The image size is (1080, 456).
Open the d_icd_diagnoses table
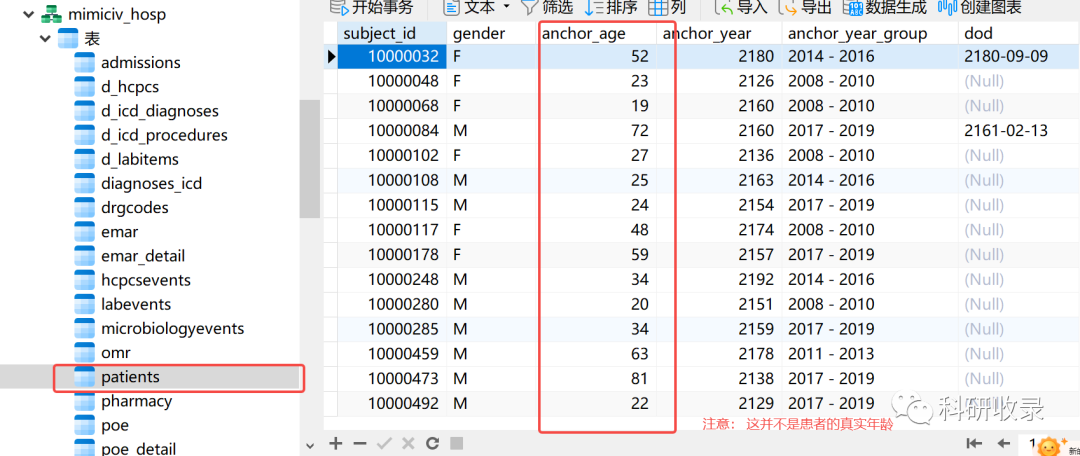point(160,111)
